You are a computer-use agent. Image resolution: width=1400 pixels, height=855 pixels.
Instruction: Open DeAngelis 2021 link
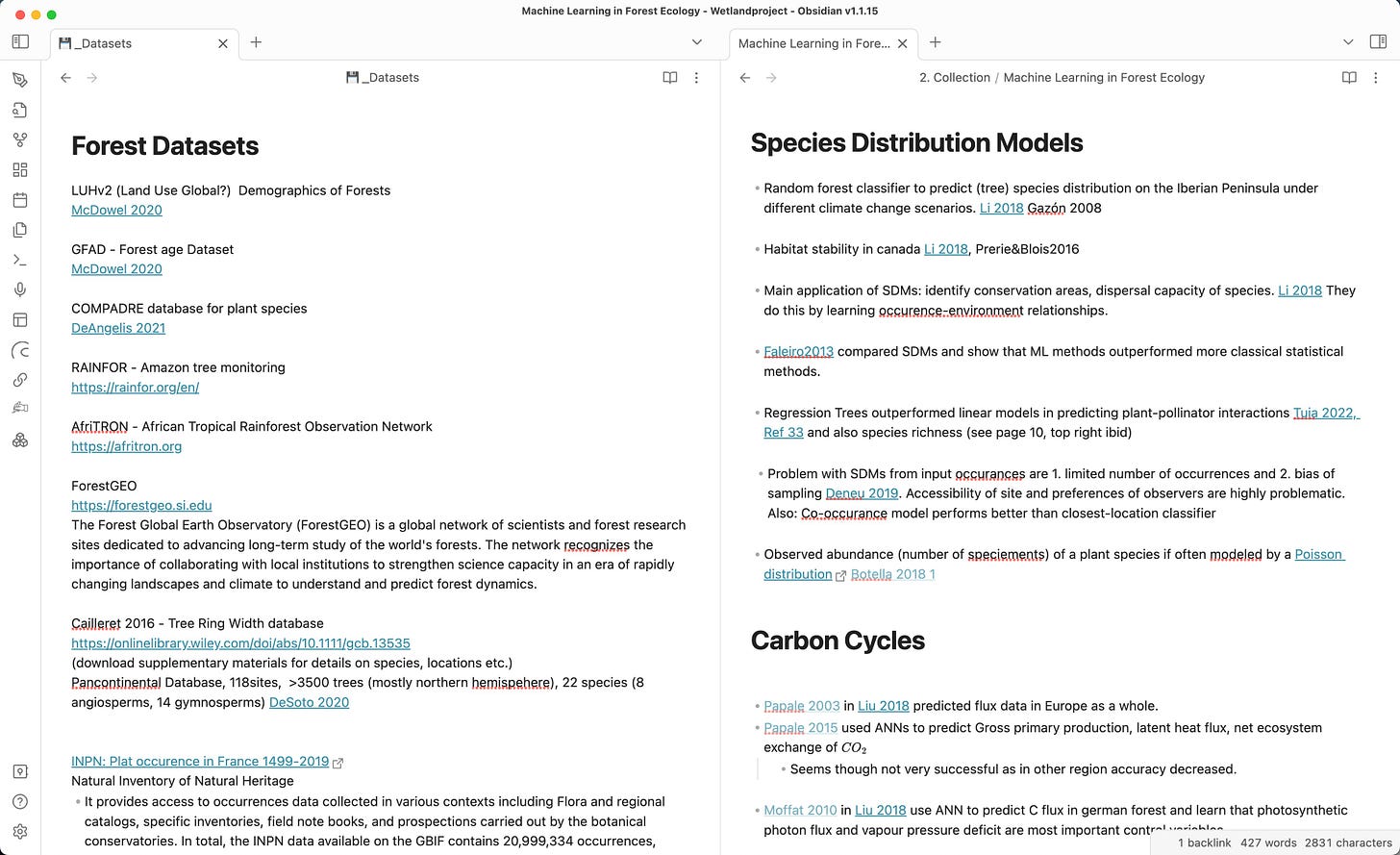[118, 328]
